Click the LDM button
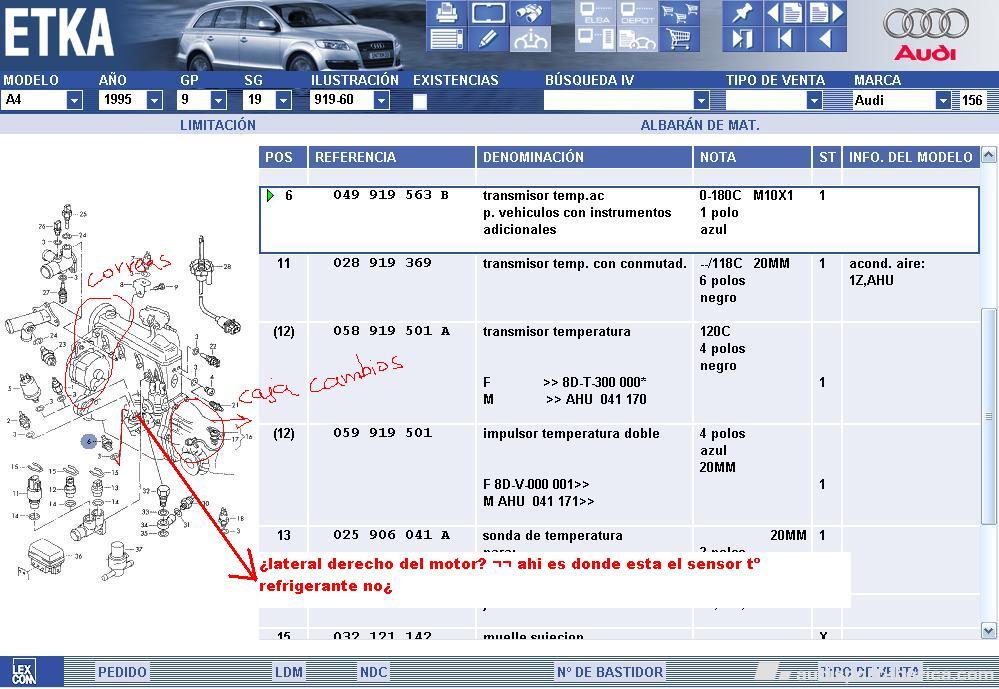Image resolution: width=999 pixels, height=689 pixels. [x=289, y=672]
